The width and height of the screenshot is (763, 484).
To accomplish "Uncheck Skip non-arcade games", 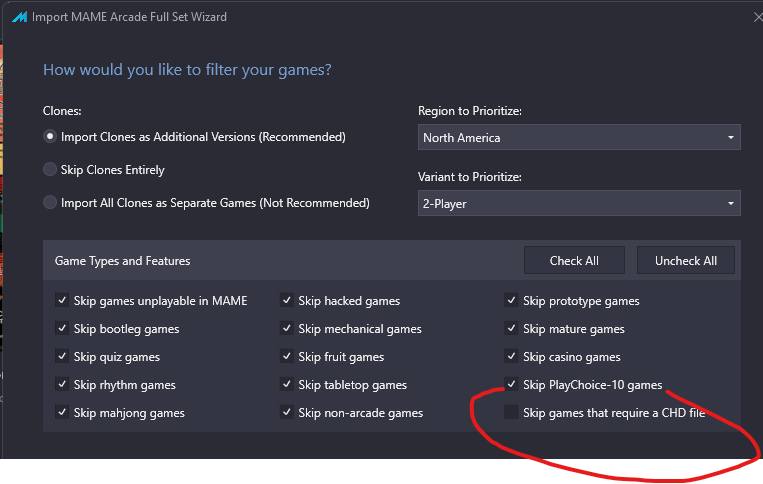I will (x=287, y=412).
